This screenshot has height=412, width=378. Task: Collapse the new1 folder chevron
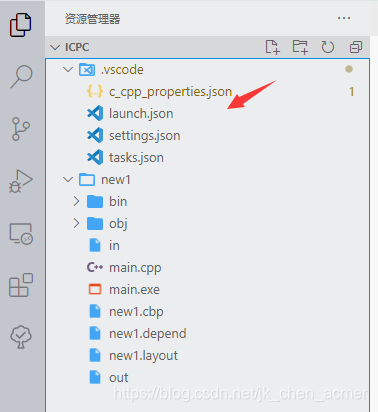coord(68,180)
